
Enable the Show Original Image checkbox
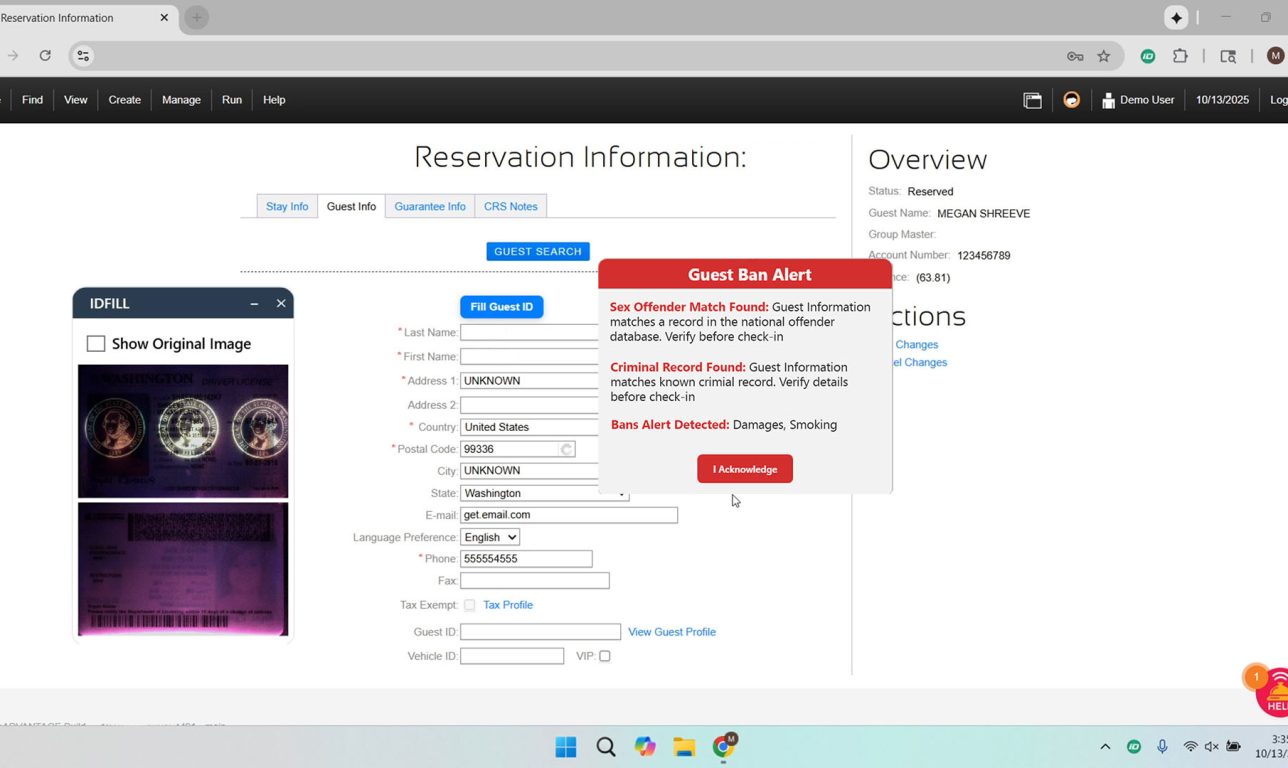click(96, 344)
